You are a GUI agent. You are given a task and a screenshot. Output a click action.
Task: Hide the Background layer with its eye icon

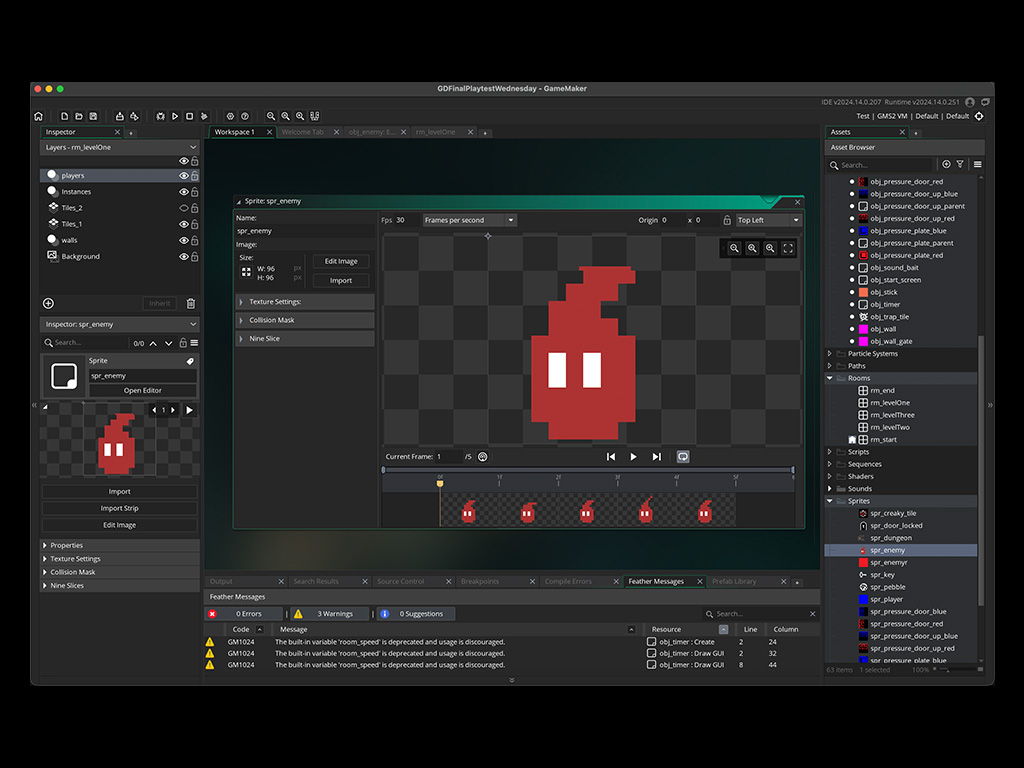pos(183,256)
